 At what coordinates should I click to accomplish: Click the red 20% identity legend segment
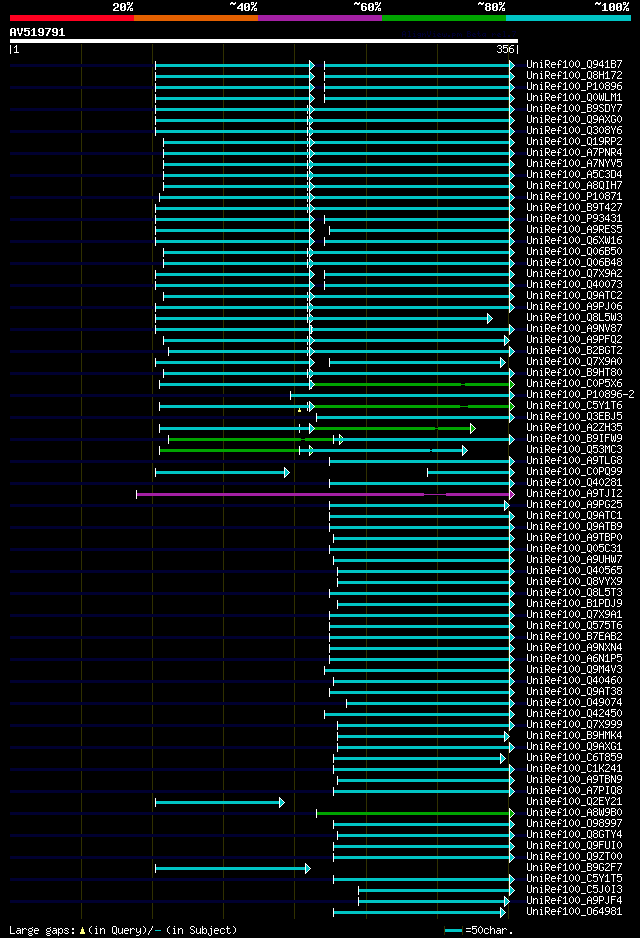click(x=72, y=18)
